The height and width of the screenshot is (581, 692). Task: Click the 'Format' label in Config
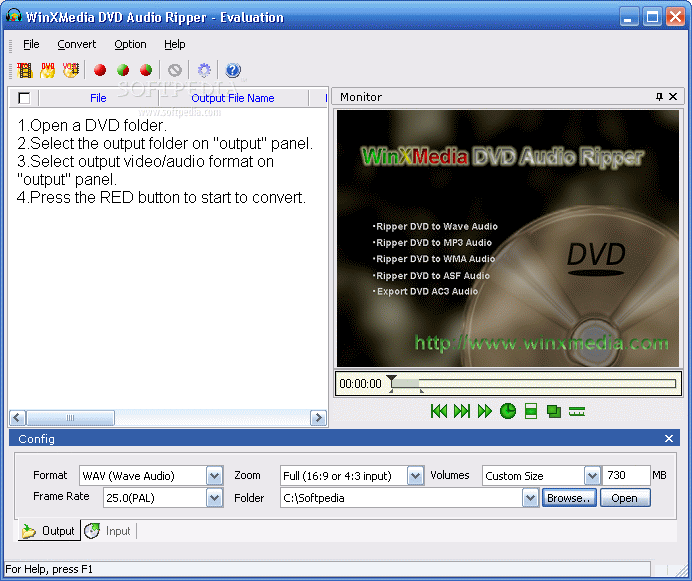pyautogui.click(x=50, y=475)
